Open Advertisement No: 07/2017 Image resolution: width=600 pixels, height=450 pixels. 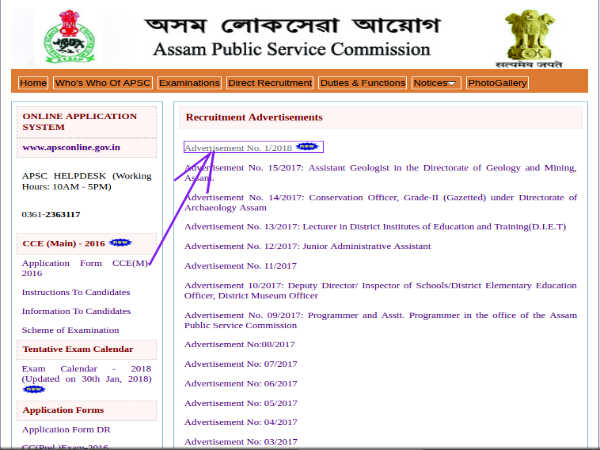click(x=241, y=364)
